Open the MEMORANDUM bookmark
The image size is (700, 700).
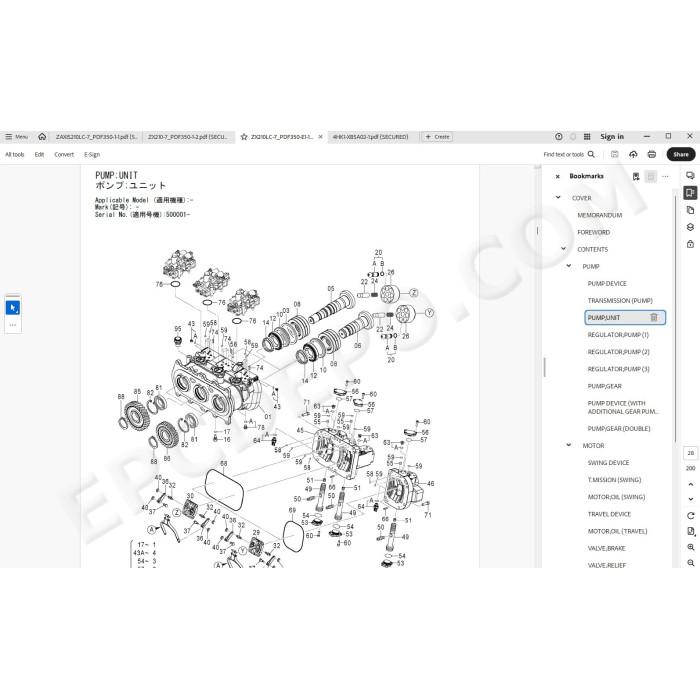tap(600, 215)
